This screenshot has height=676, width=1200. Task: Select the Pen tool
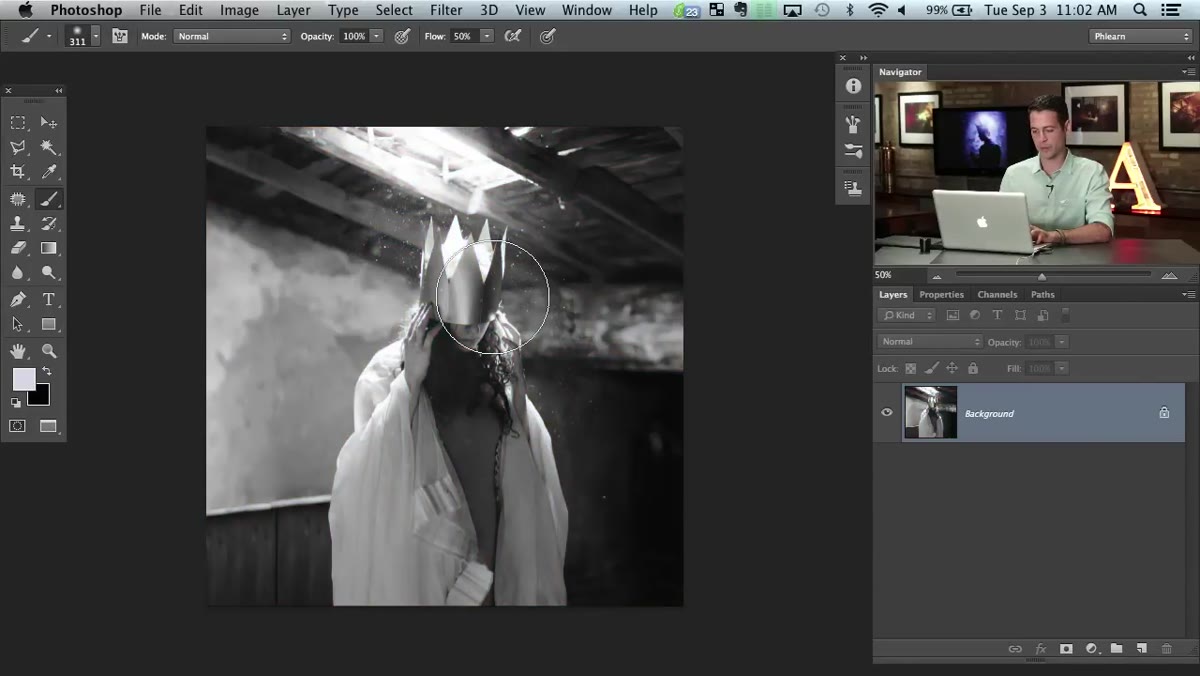18,300
